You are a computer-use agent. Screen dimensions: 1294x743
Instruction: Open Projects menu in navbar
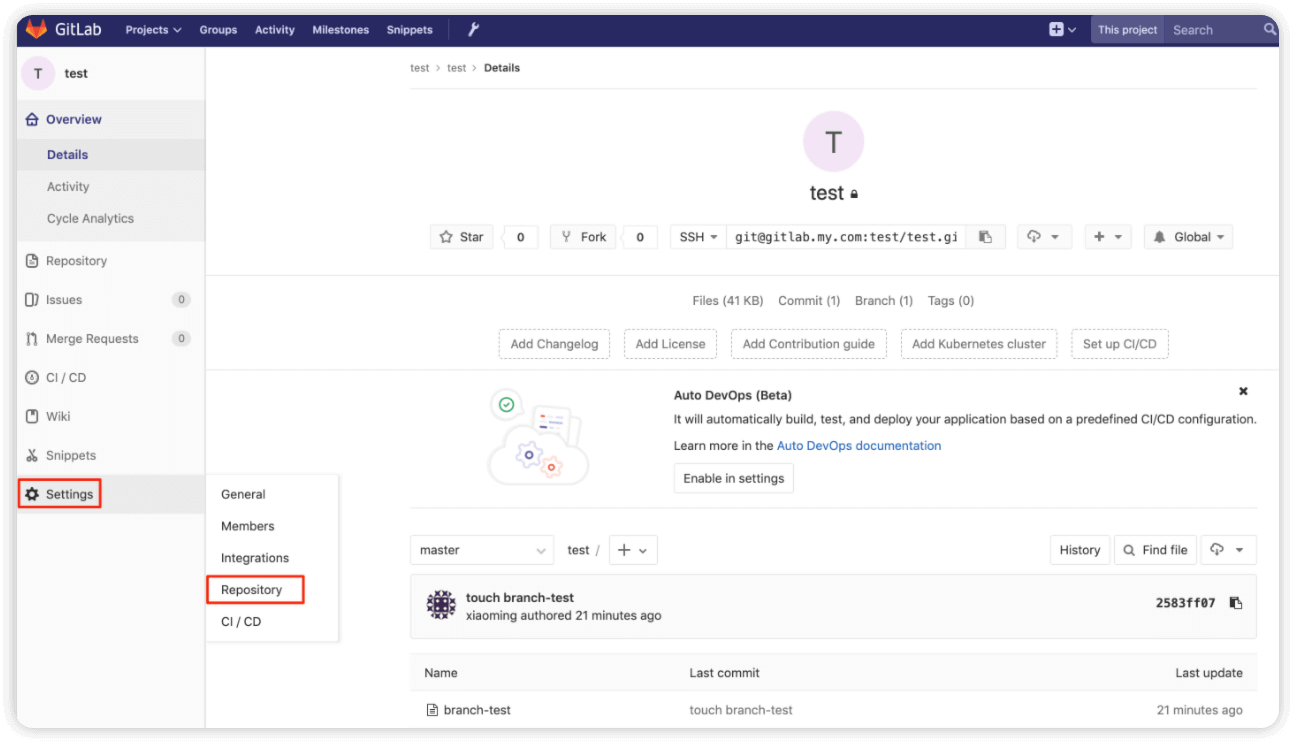click(x=153, y=30)
